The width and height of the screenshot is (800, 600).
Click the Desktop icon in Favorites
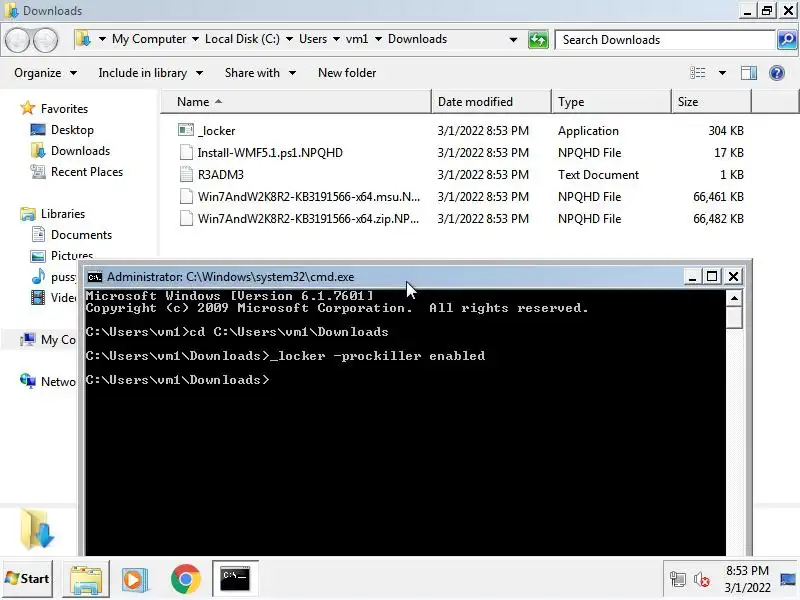[38, 130]
